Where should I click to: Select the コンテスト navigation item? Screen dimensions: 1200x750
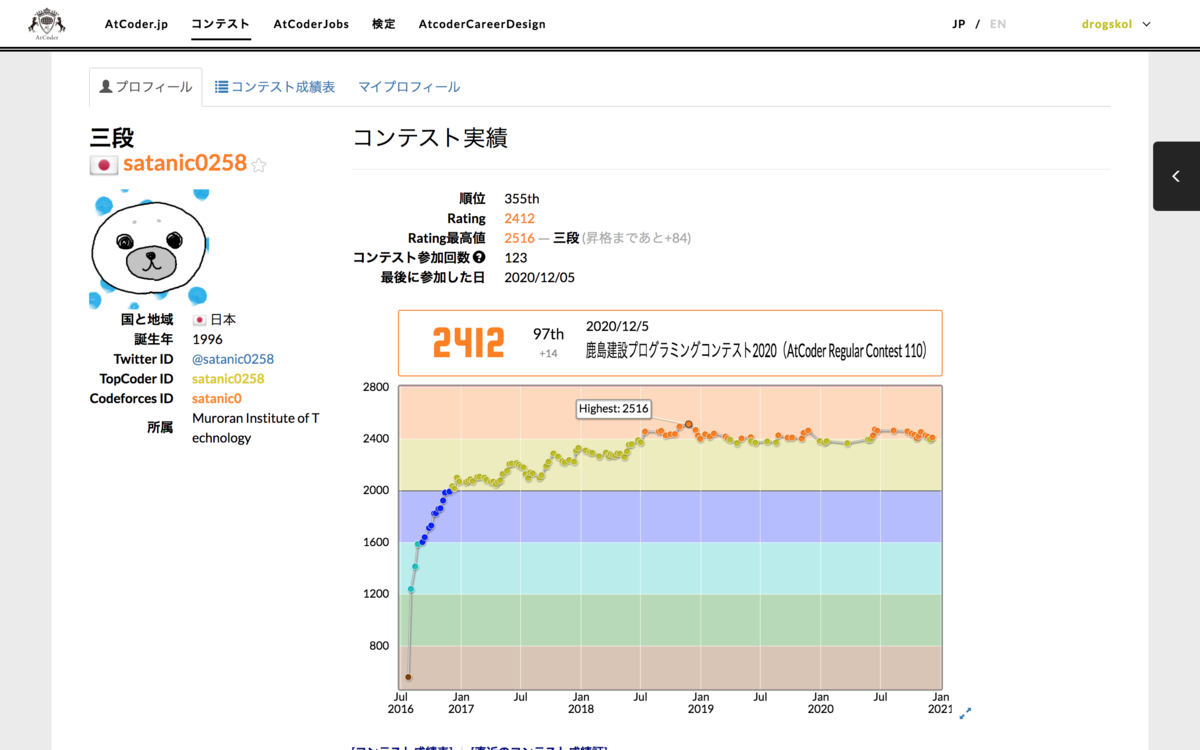click(x=220, y=24)
